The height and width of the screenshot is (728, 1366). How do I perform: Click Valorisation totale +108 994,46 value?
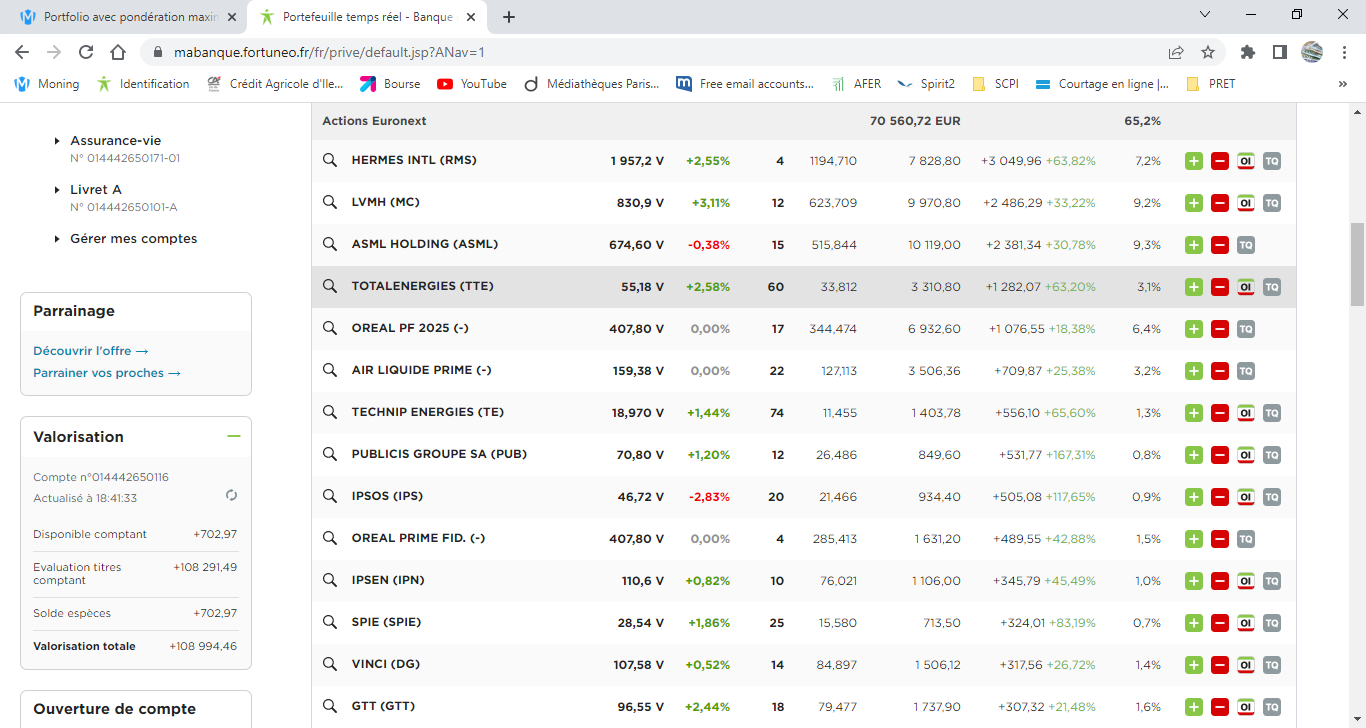click(203, 646)
